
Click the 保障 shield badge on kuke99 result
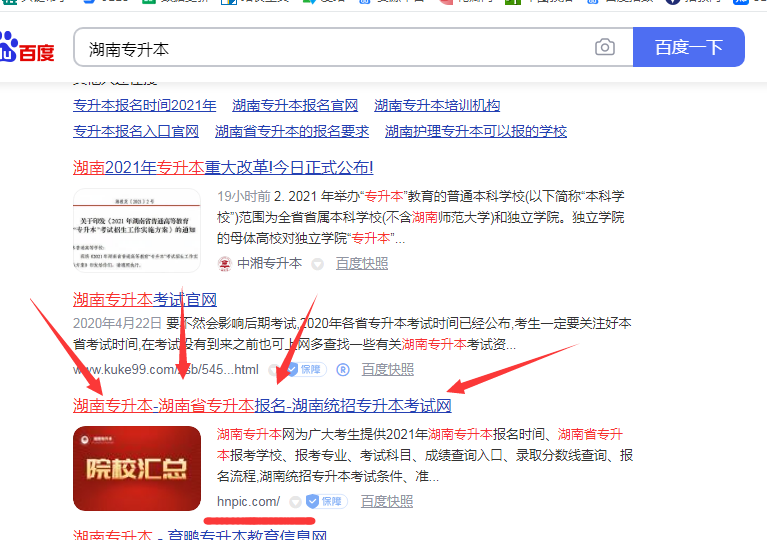click(x=306, y=369)
